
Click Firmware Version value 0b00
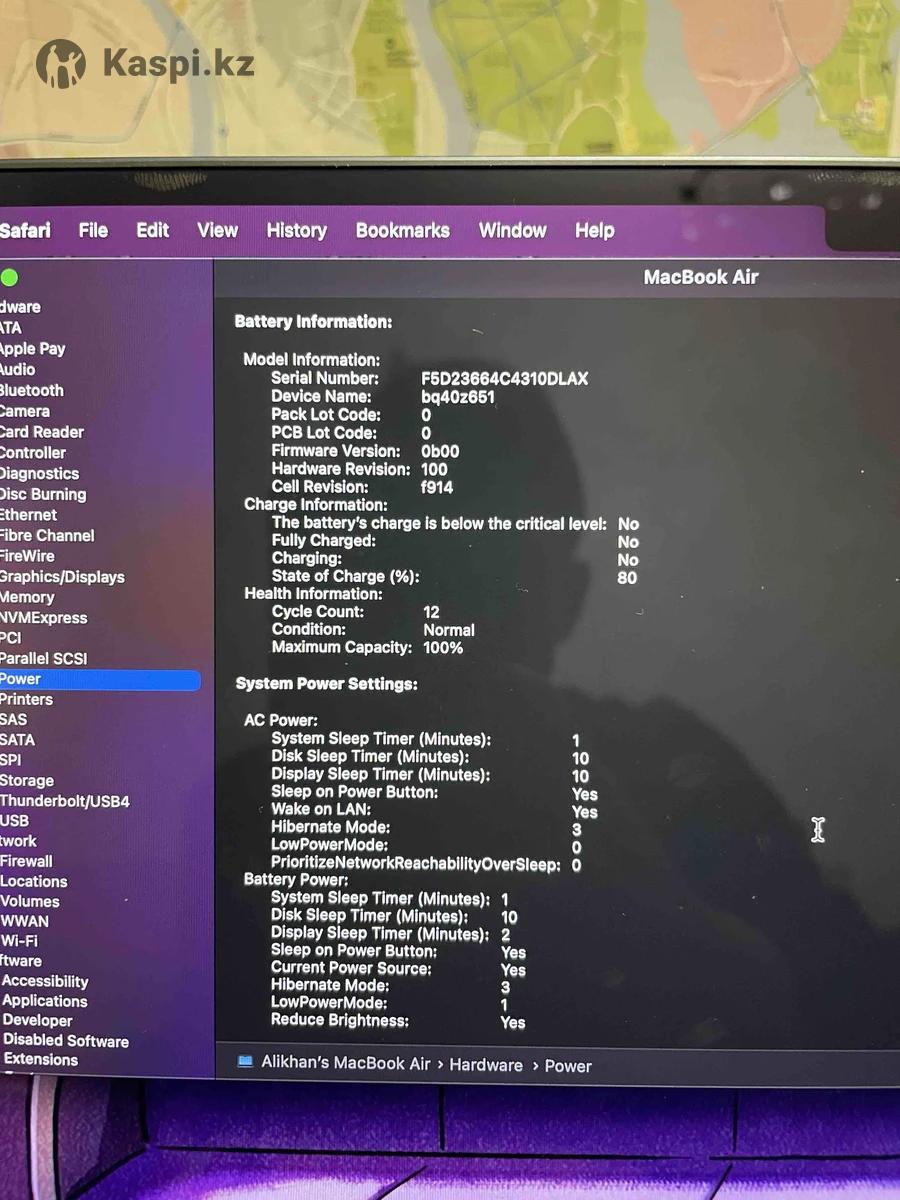pos(440,451)
